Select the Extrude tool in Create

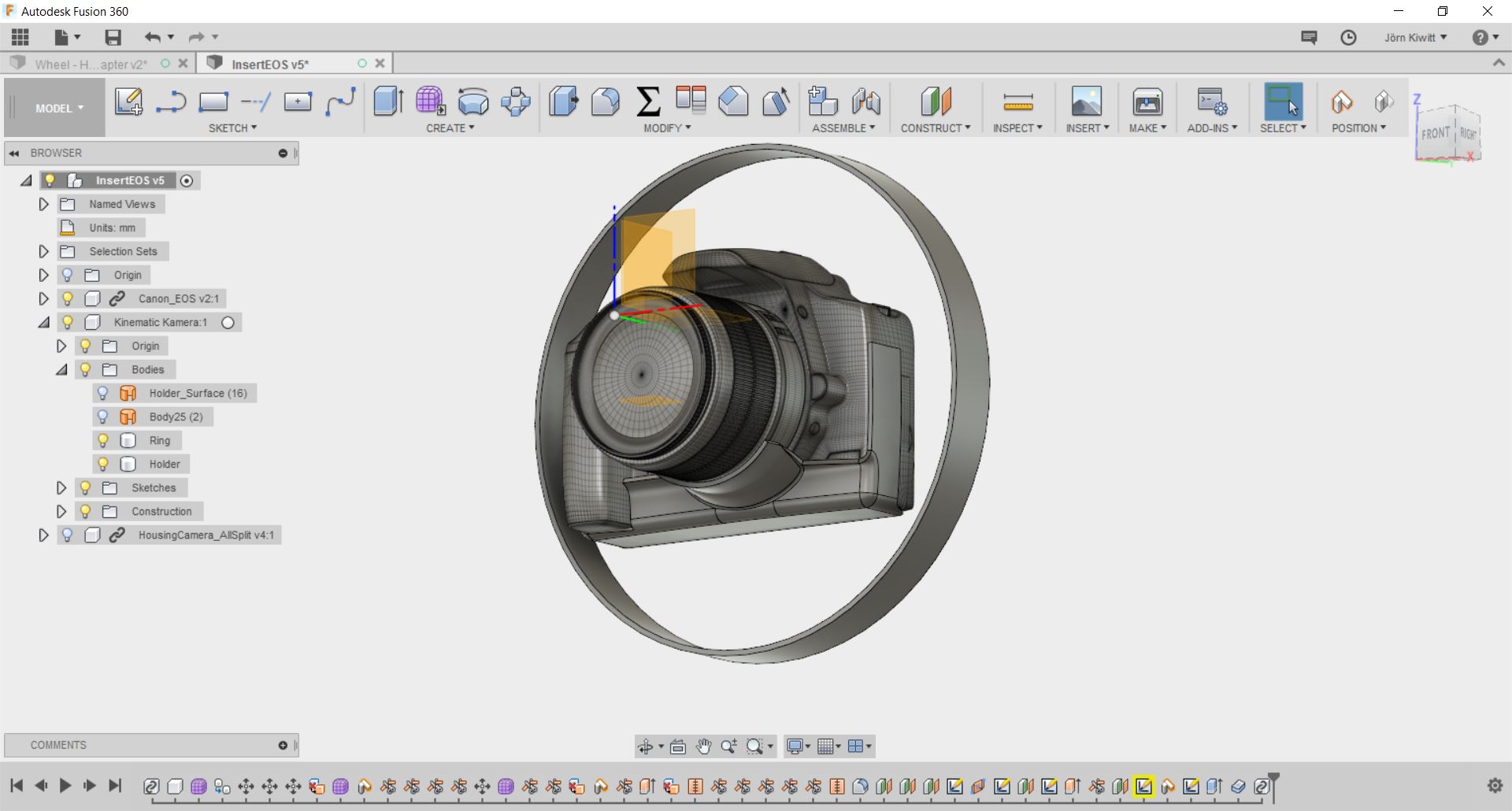point(388,102)
